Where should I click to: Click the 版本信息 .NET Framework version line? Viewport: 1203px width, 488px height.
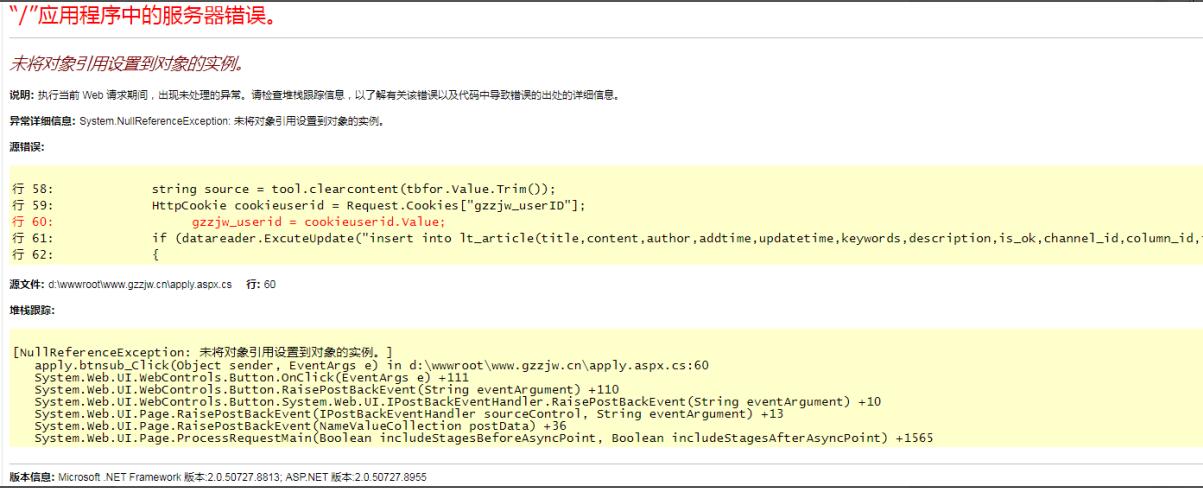tap(217, 477)
